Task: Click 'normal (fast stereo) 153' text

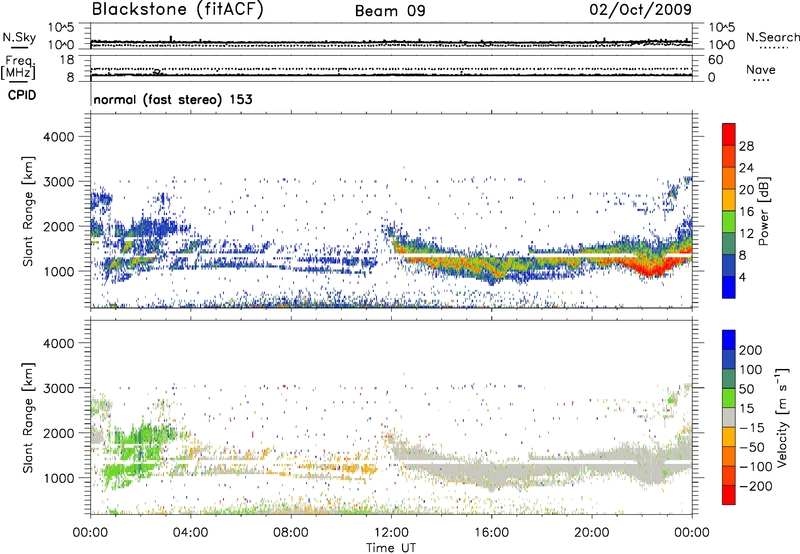Action: 173,99
